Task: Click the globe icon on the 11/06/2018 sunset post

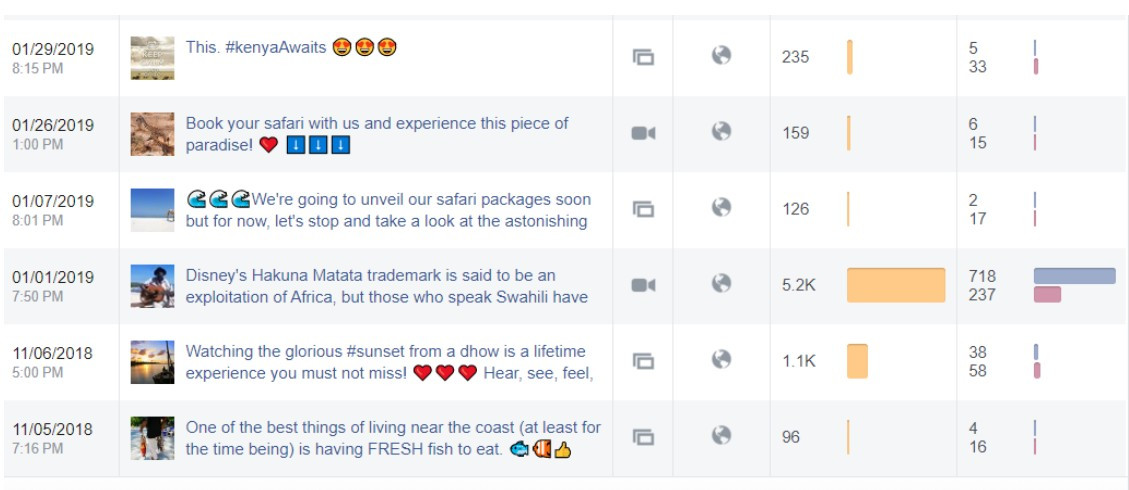Action: coord(722,360)
